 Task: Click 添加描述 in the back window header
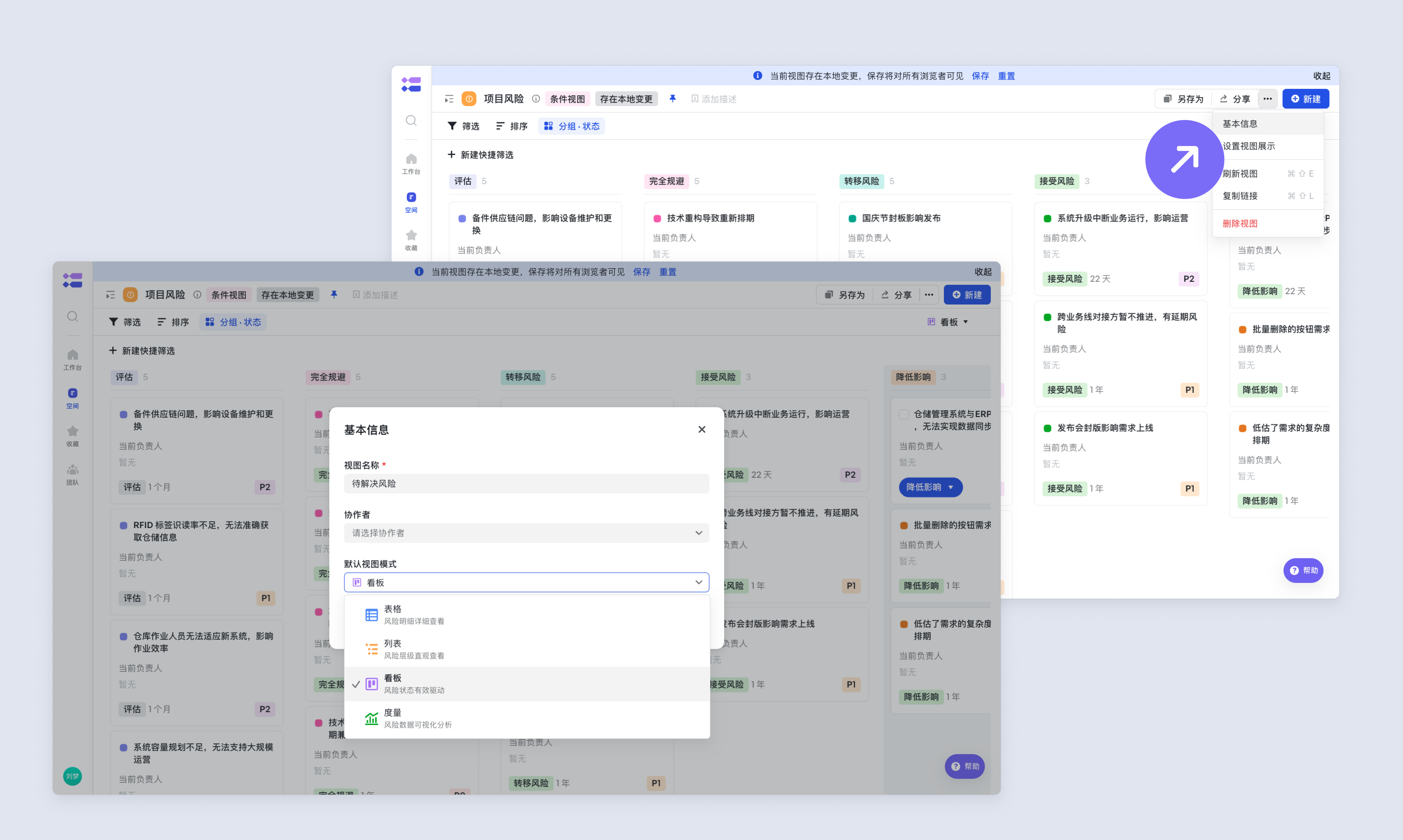713,99
